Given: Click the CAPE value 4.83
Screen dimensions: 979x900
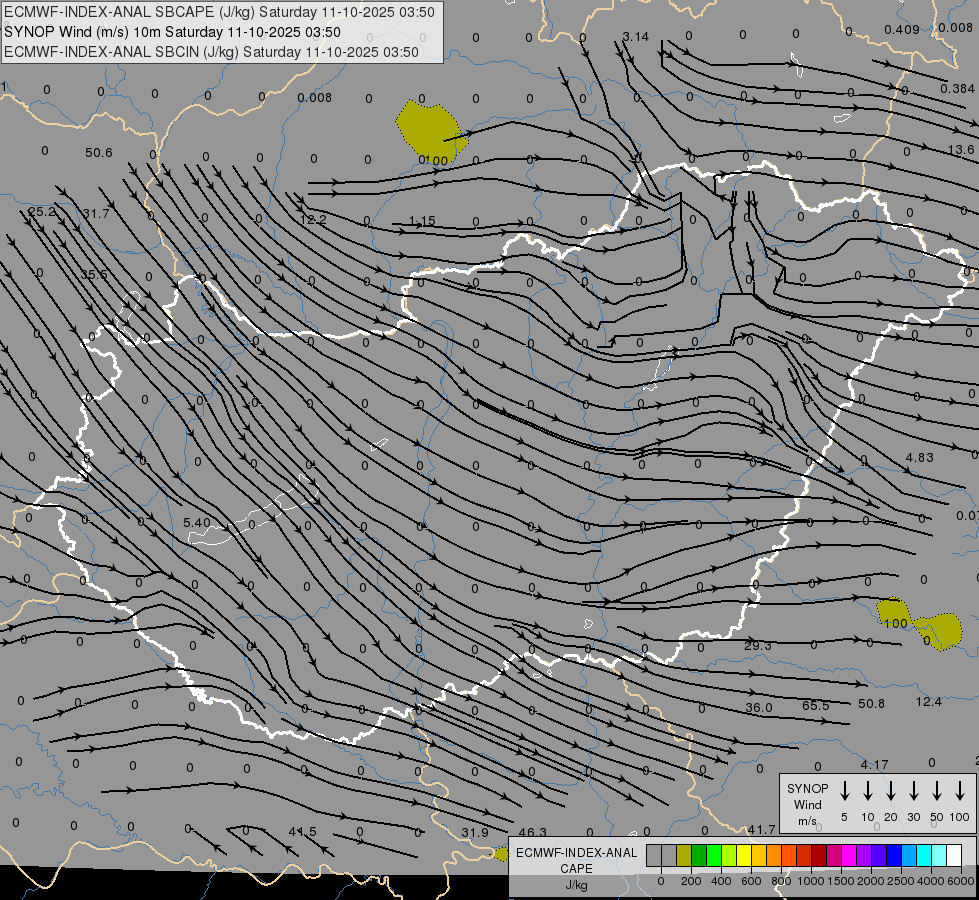Looking at the screenshot, I should 920,457.
